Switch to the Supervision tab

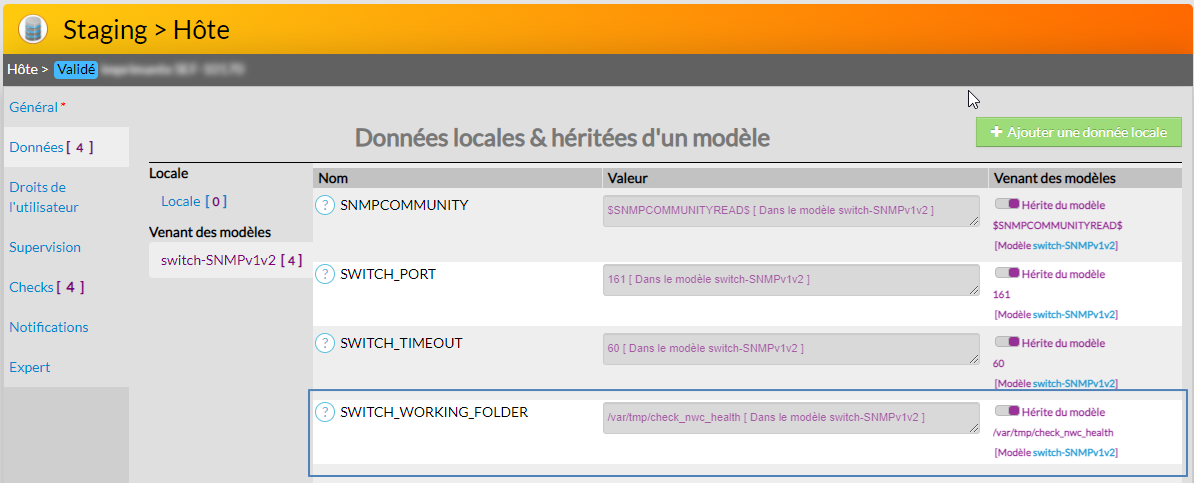[45, 247]
